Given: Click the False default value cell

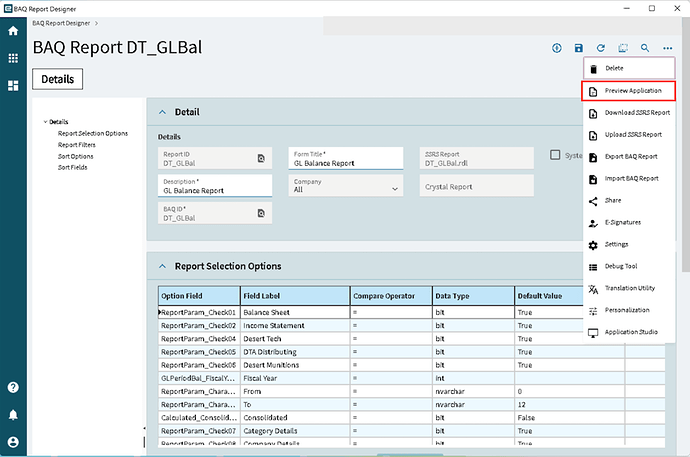Looking at the screenshot, I should [x=569, y=417].
